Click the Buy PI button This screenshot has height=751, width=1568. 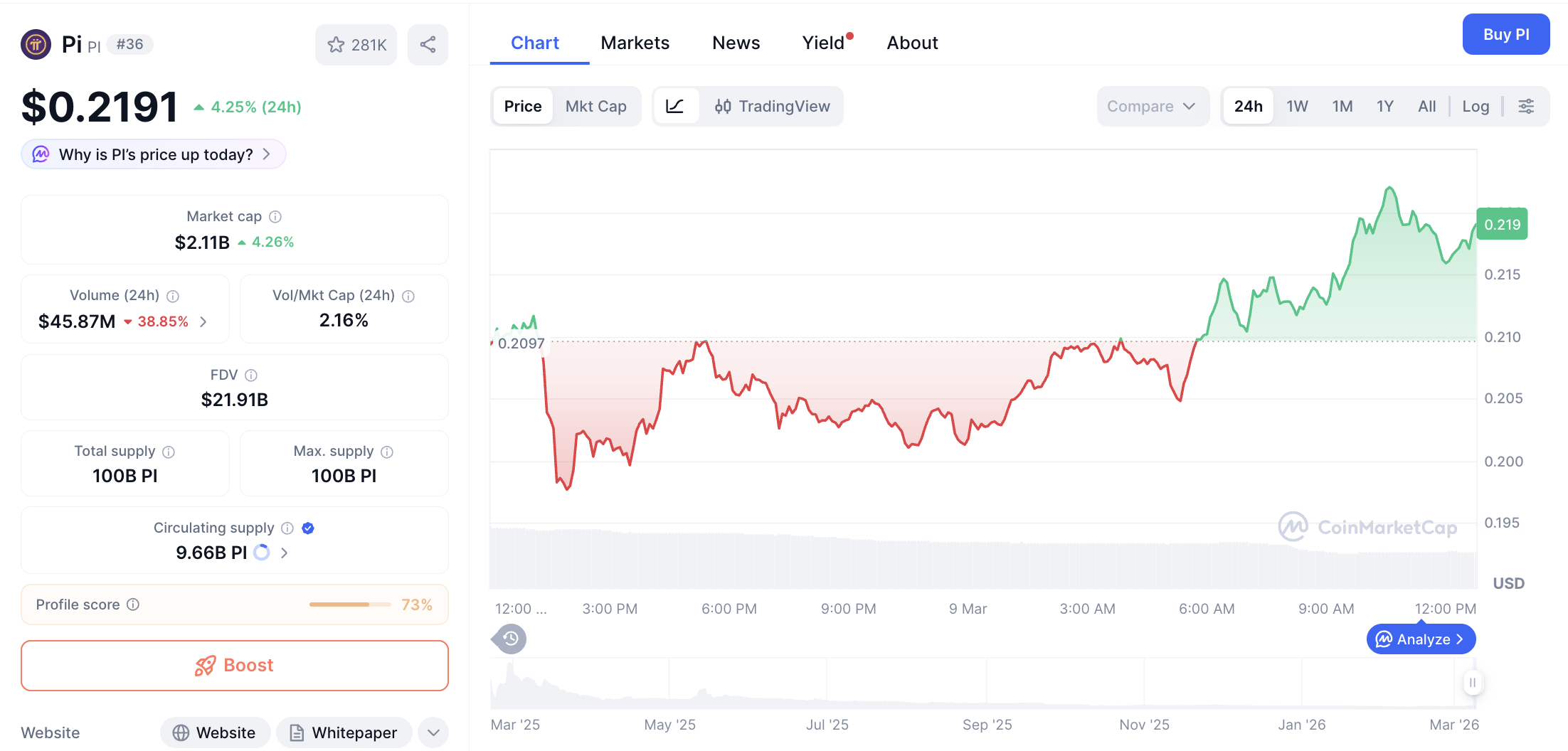[1506, 33]
